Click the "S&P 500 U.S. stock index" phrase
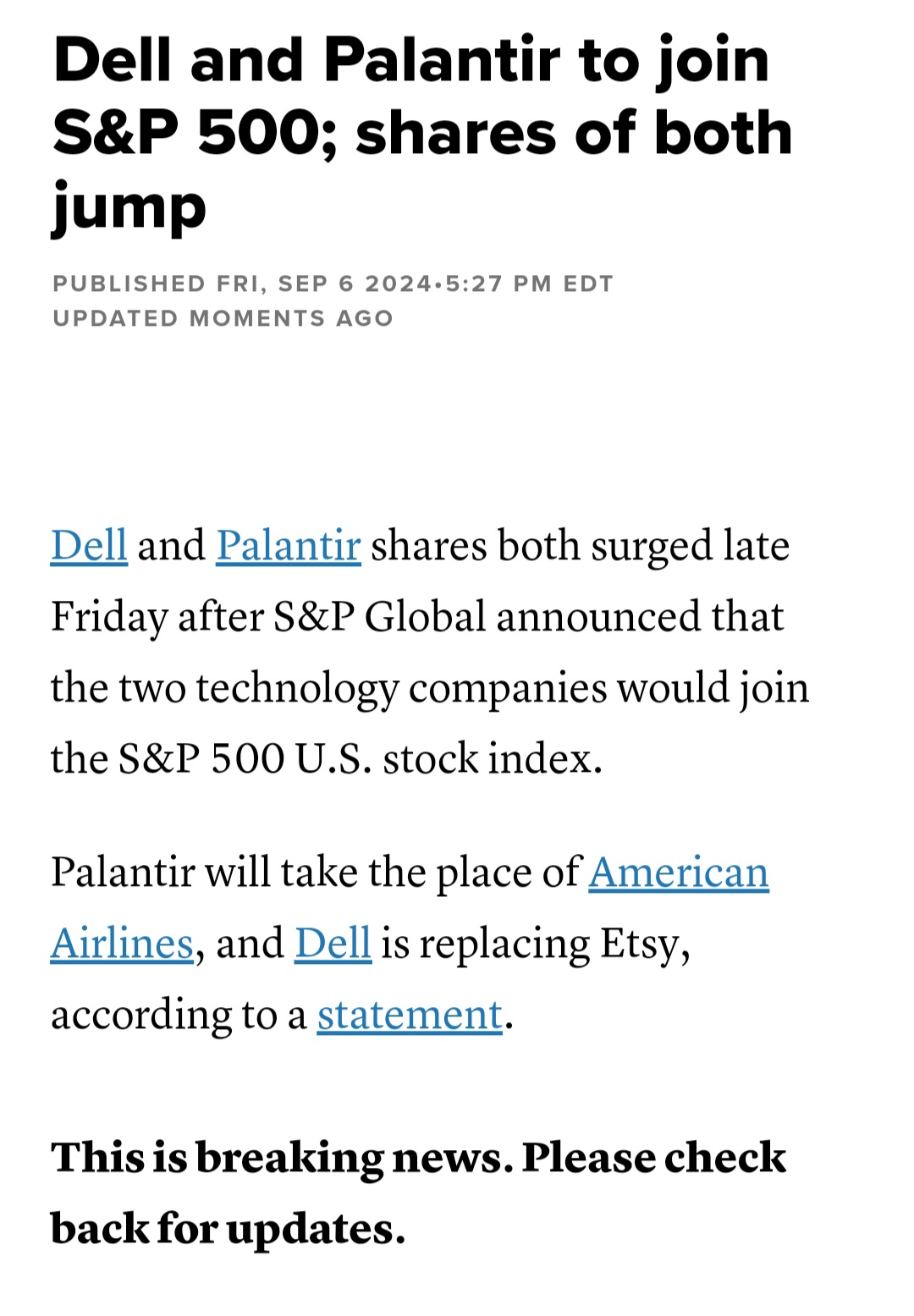Image resolution: width=914 pixels, height=1316 pixels. (360, 759)
